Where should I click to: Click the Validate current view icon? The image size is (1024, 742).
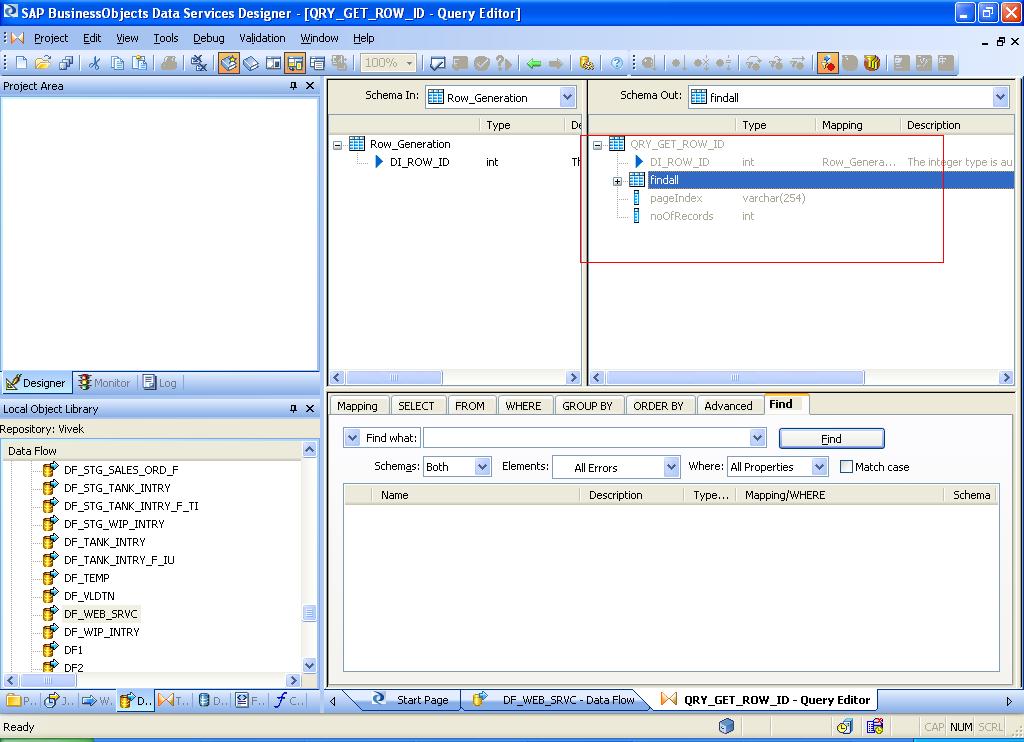point(438,63)
